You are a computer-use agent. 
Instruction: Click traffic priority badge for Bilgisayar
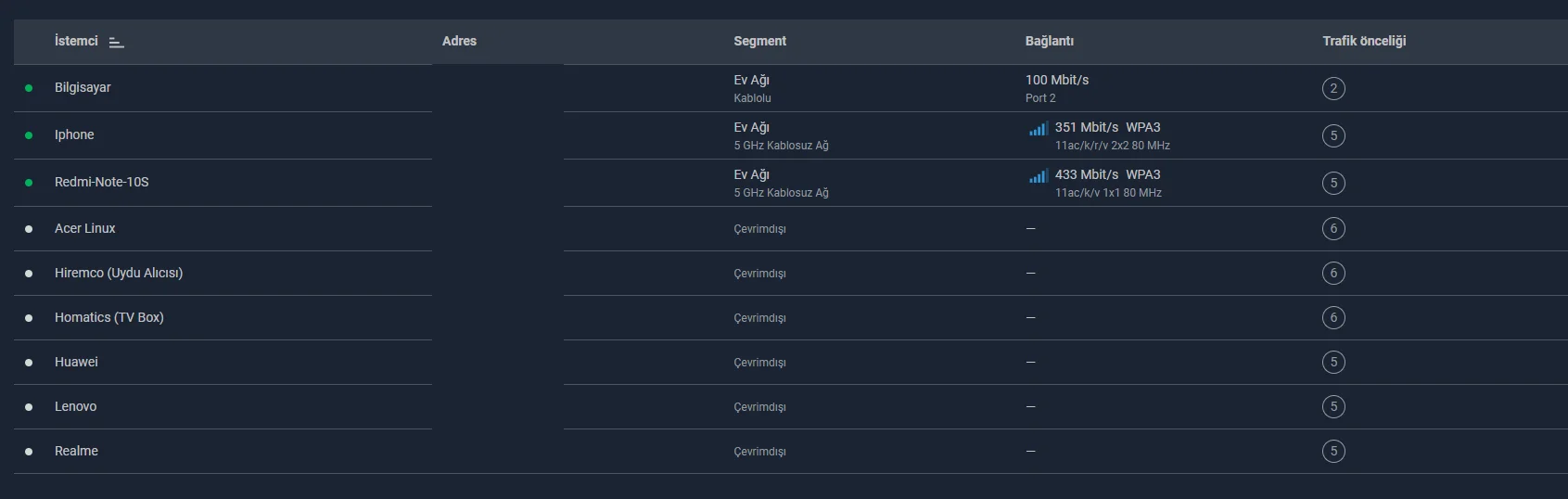(1333, 89)
